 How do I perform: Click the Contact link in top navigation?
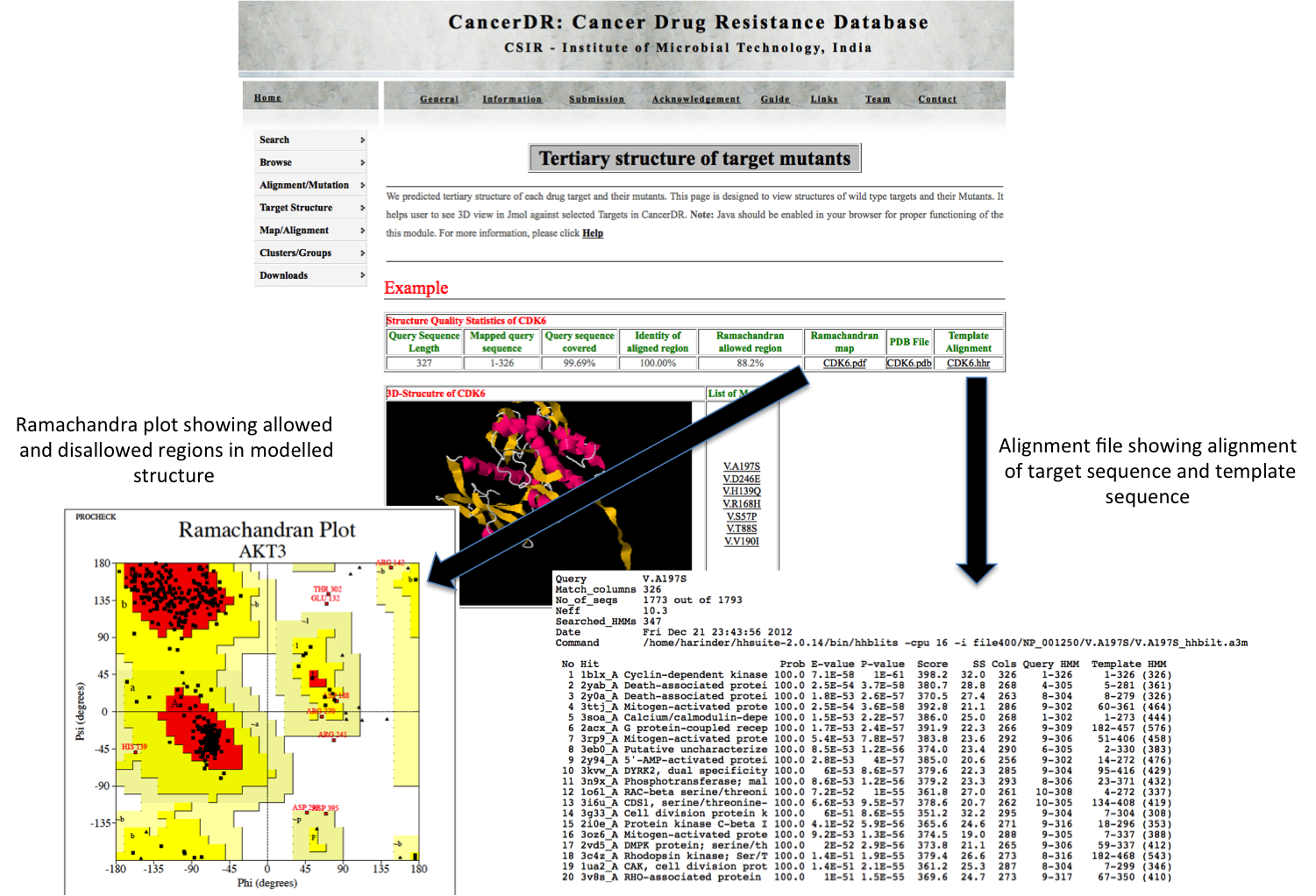937,99
